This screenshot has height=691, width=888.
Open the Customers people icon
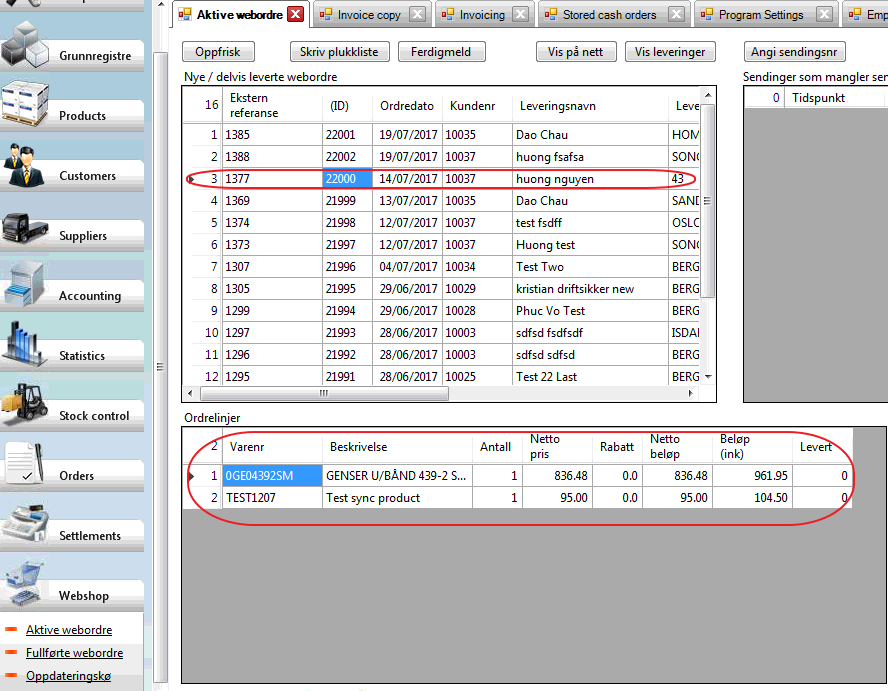(x=23, y=165)
